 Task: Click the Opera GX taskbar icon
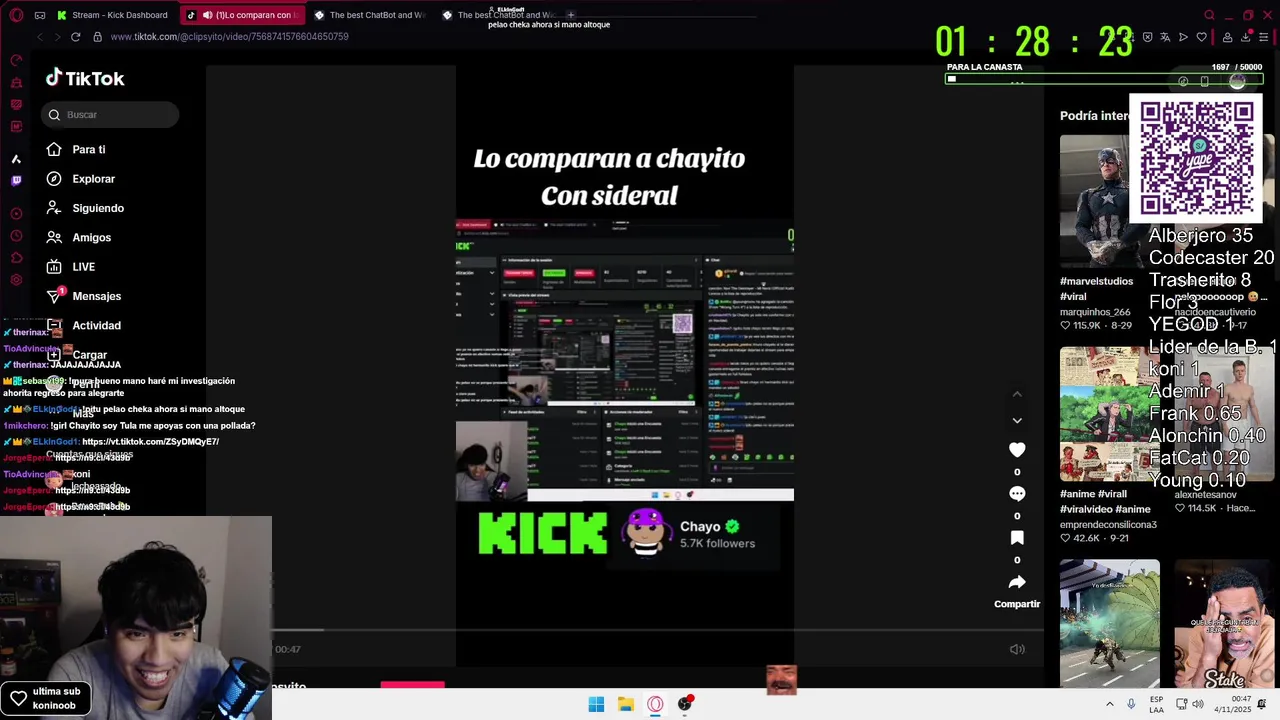pos(655,704)
